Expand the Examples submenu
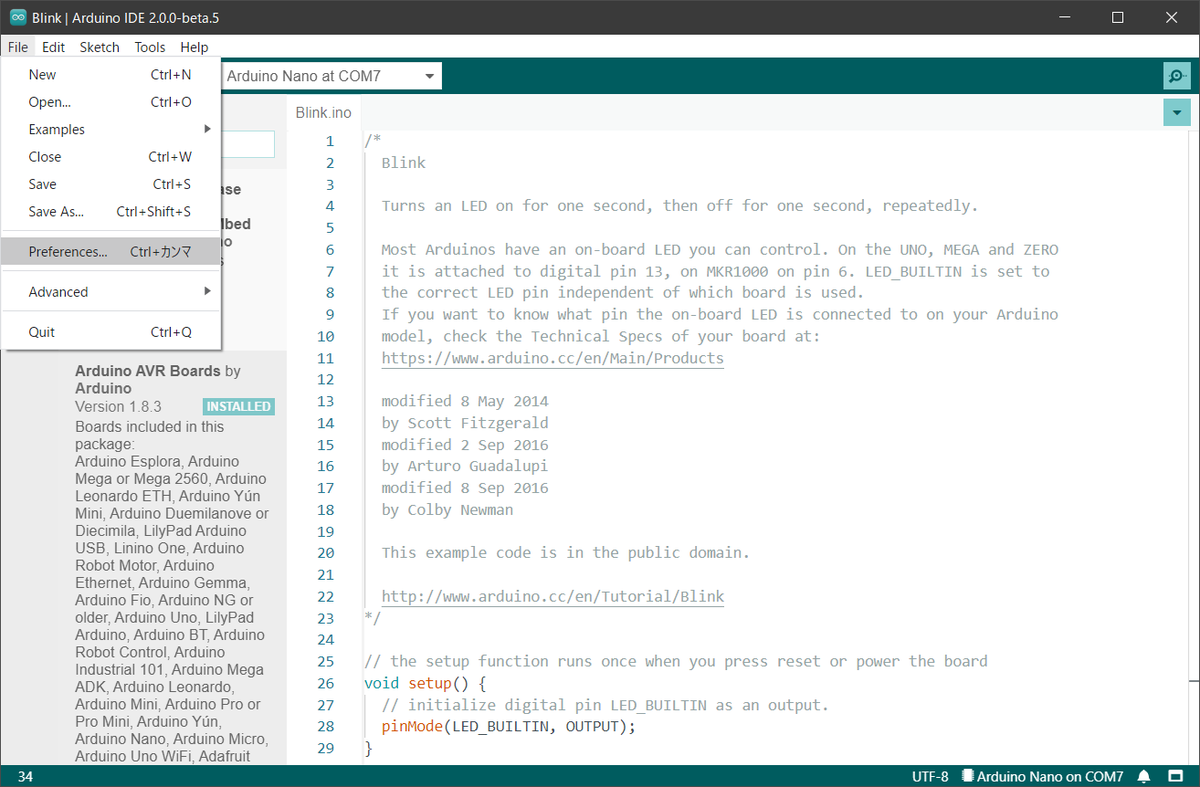Screen dimensions: 1200x787 click(x=110, y=129)
